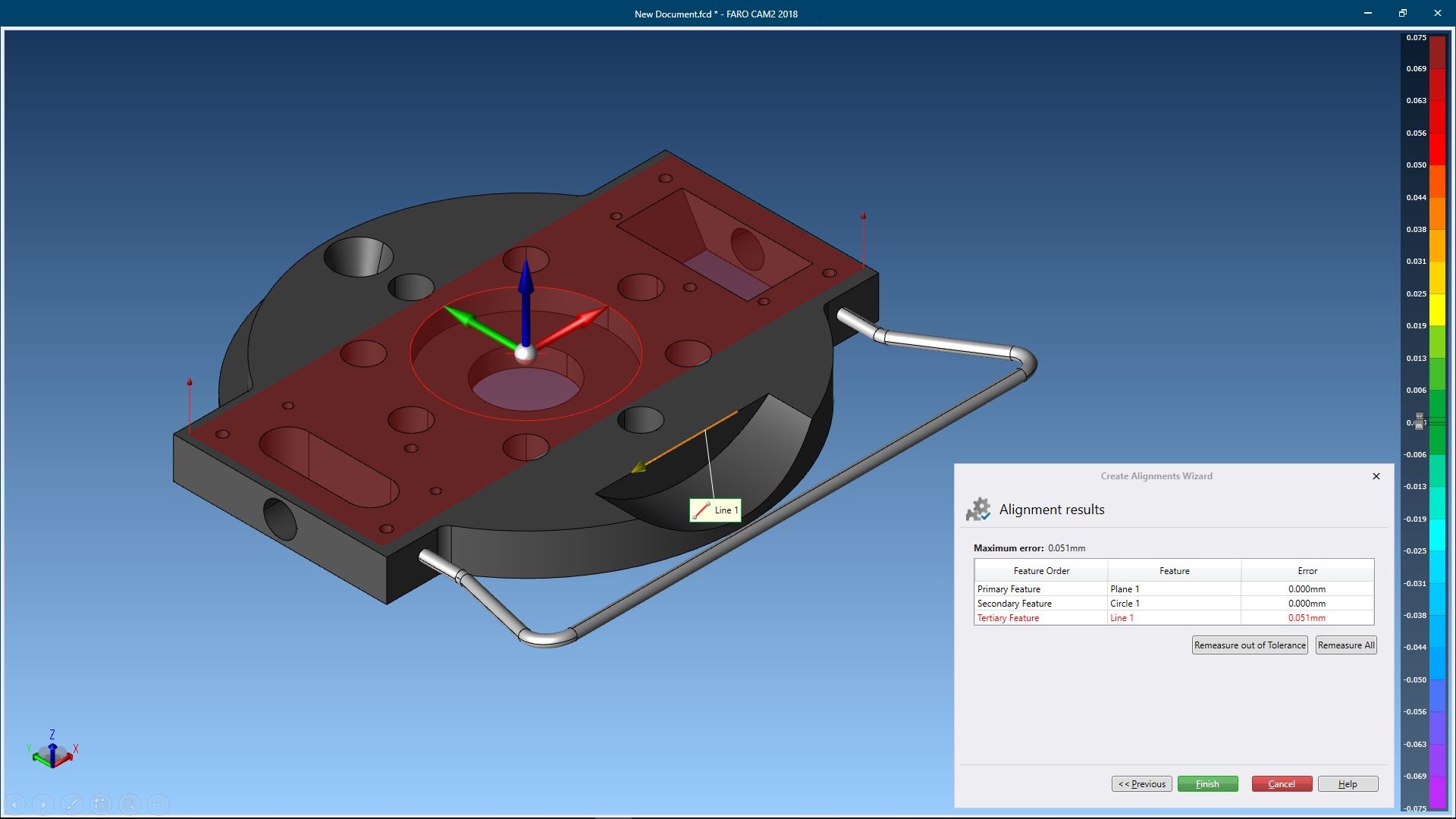Viewport: 1456px width, 819px height.
Task: Open the grid table icon in the bottom toolbar
Action: [x=101, y=804]
